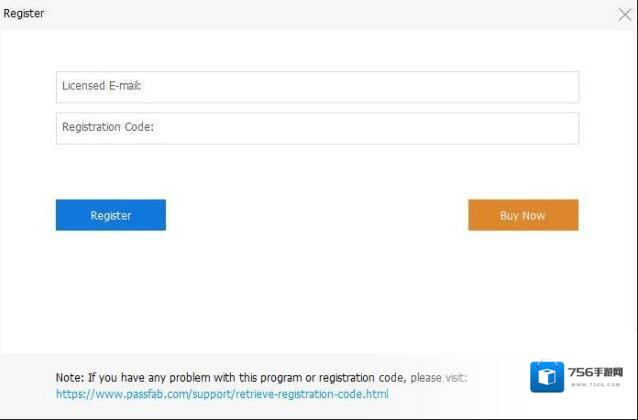Focus the Licensed E-mail input field

point(317,87)
